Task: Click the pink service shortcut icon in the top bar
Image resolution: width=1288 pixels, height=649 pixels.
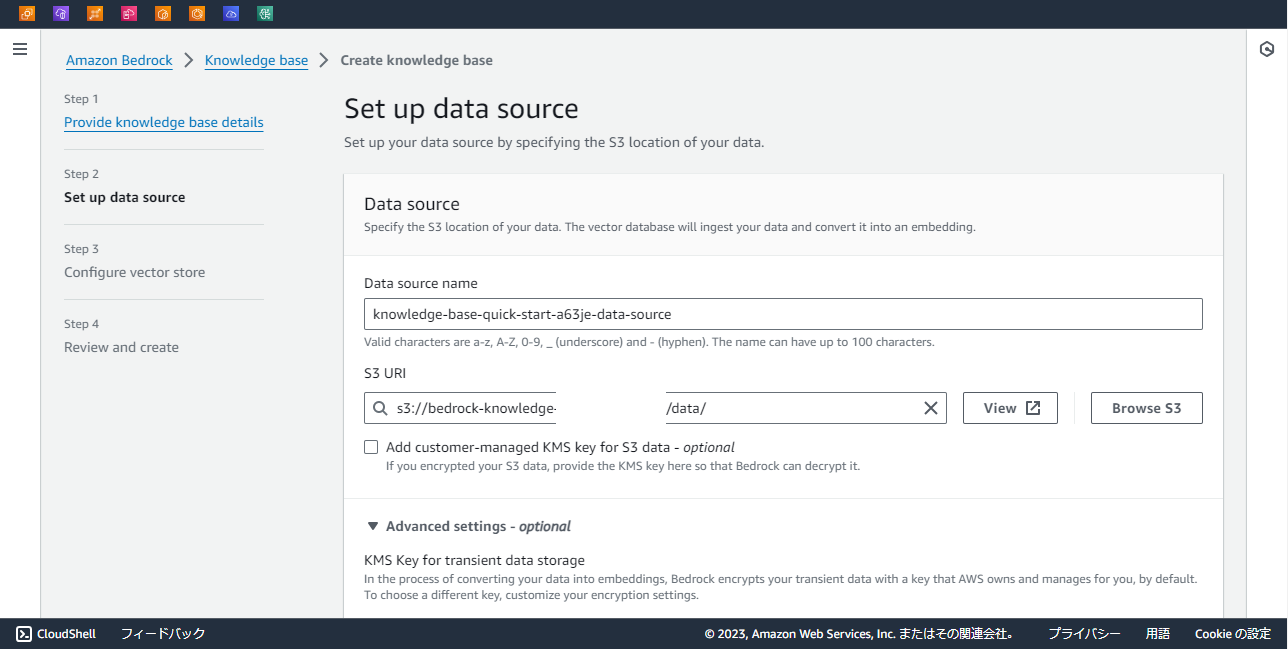Action: tap(129, 14)
